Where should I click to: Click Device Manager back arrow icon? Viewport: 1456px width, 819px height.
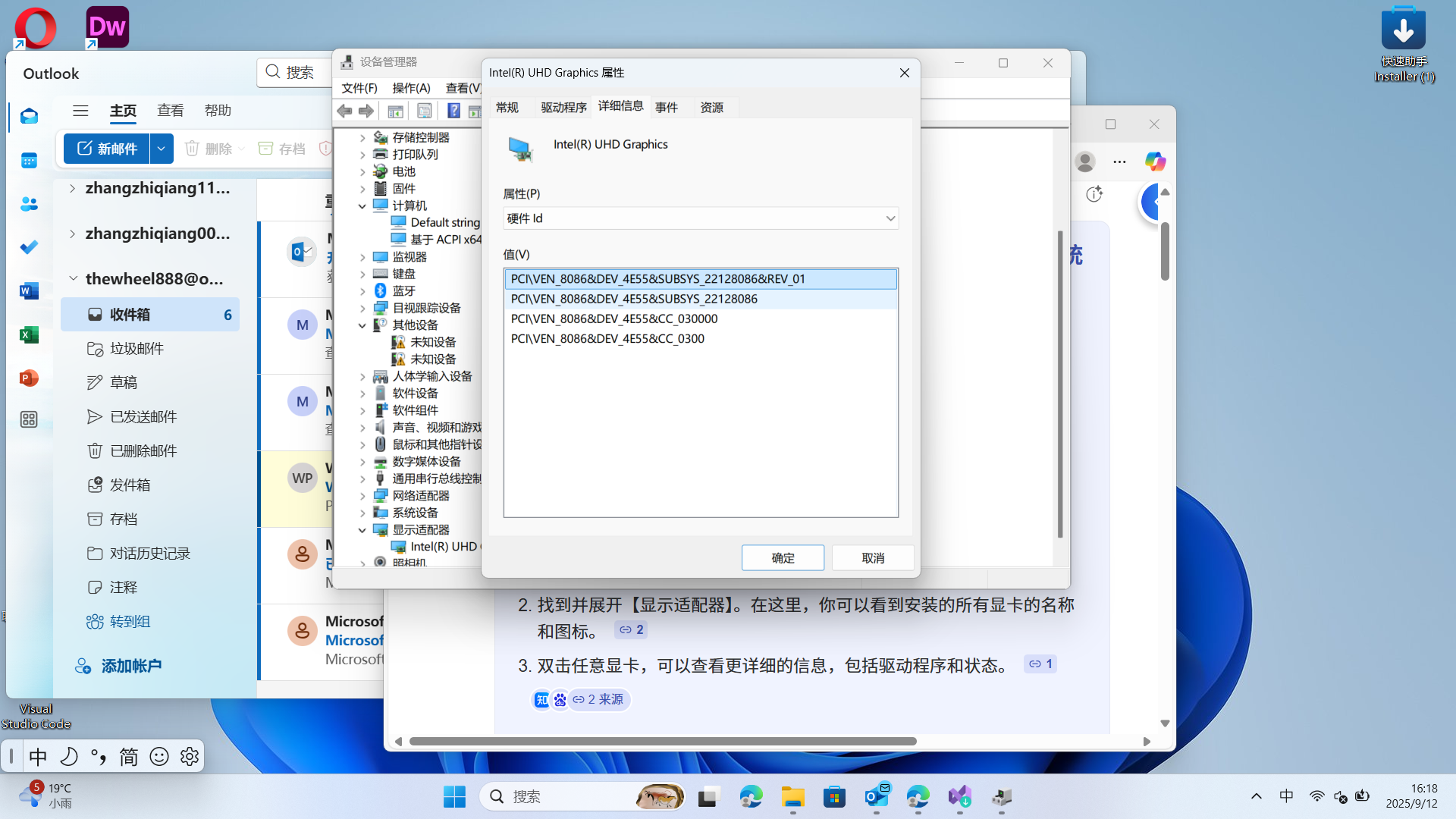point(345,111)
